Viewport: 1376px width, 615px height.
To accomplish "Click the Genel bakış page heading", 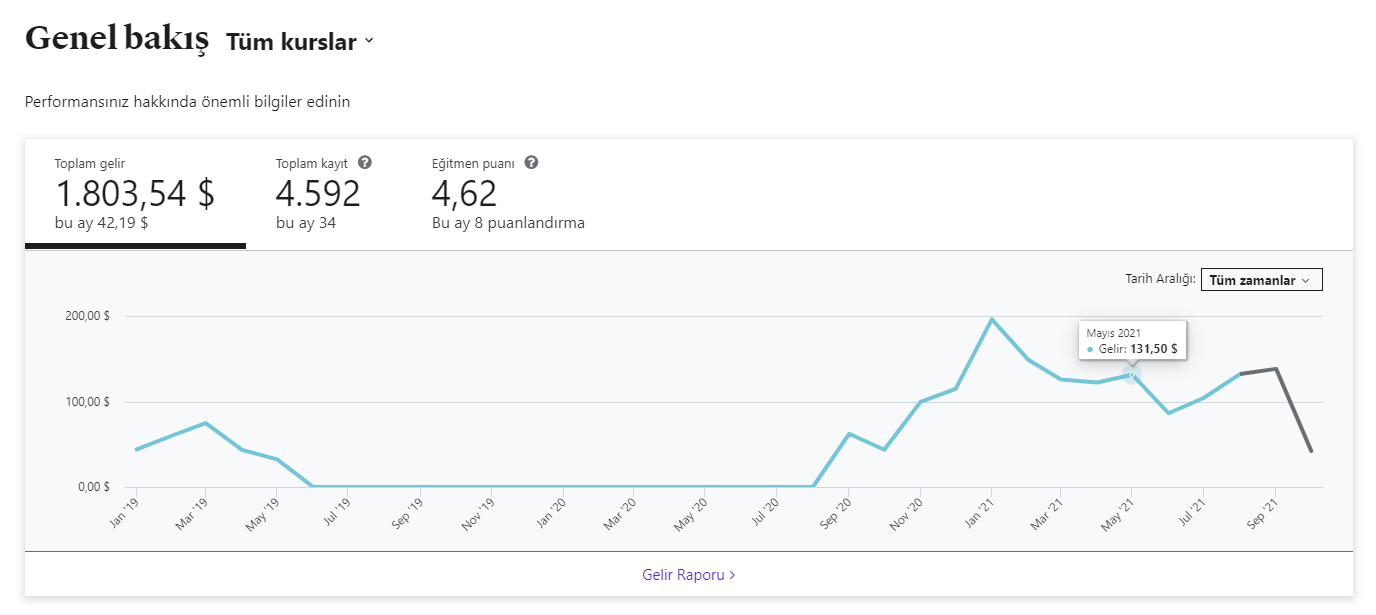I will pyautogui.click(x=116, y=39).
